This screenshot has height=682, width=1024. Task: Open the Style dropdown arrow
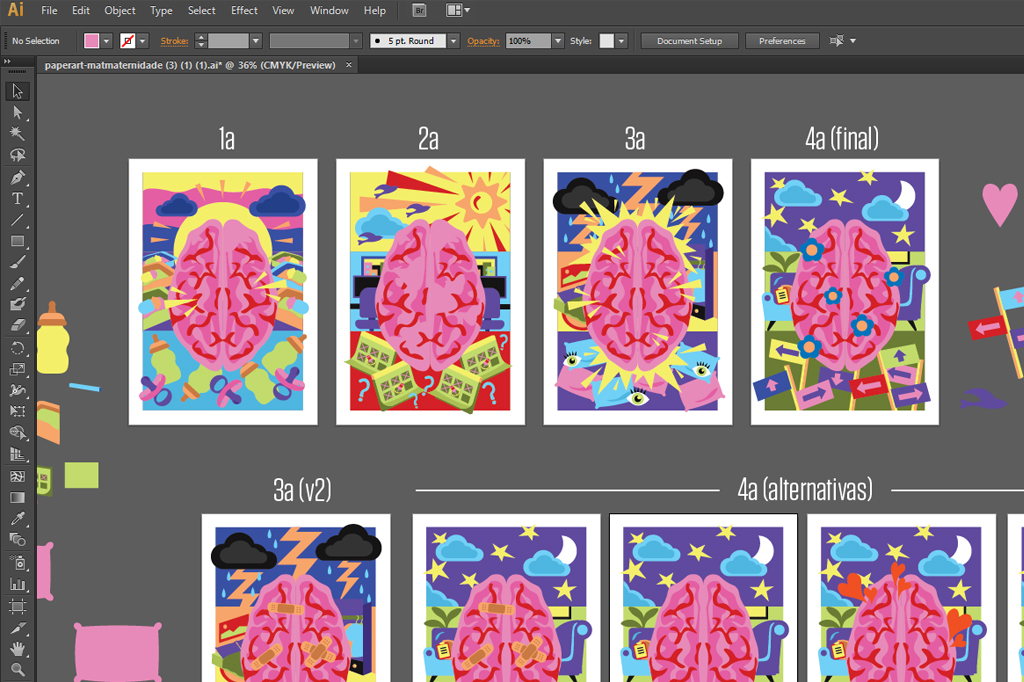pos(622,41)
